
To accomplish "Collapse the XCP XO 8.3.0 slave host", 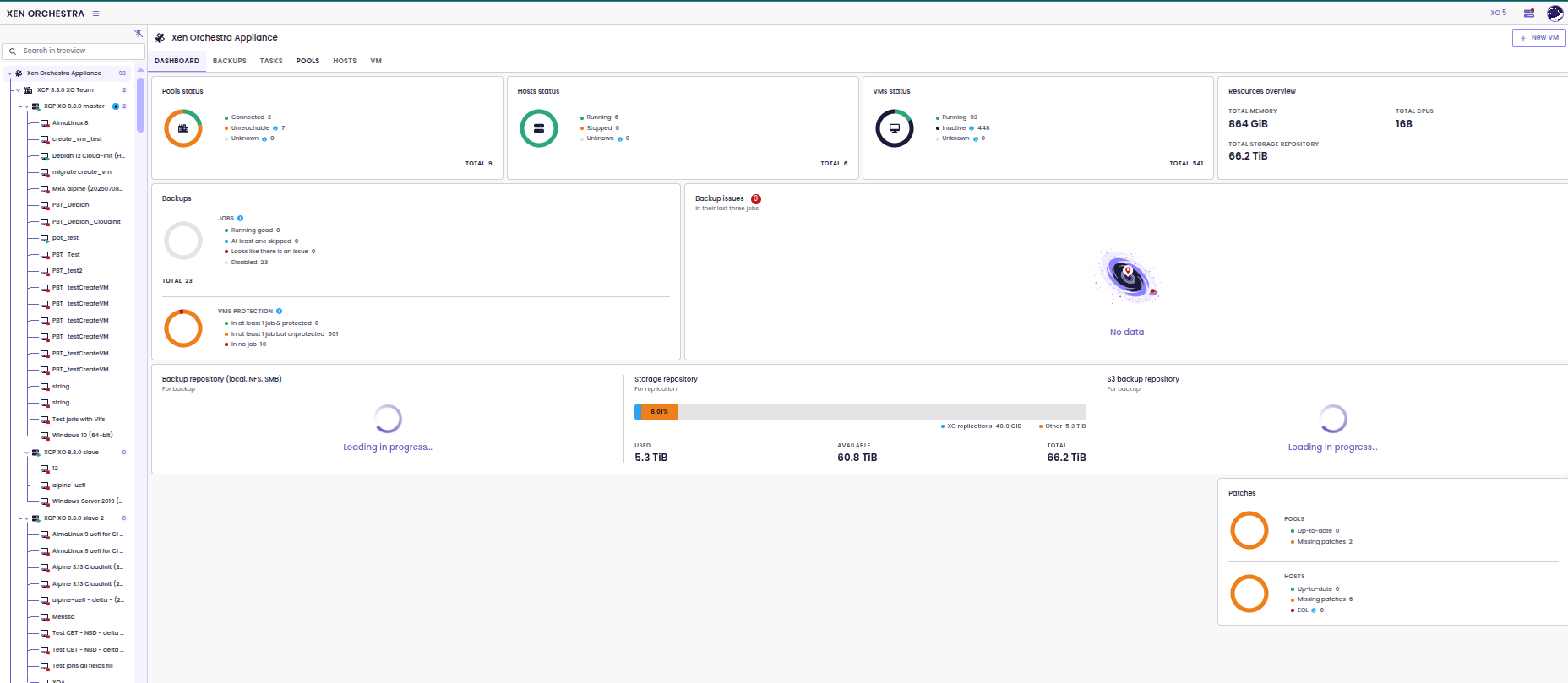I will 26,453.
